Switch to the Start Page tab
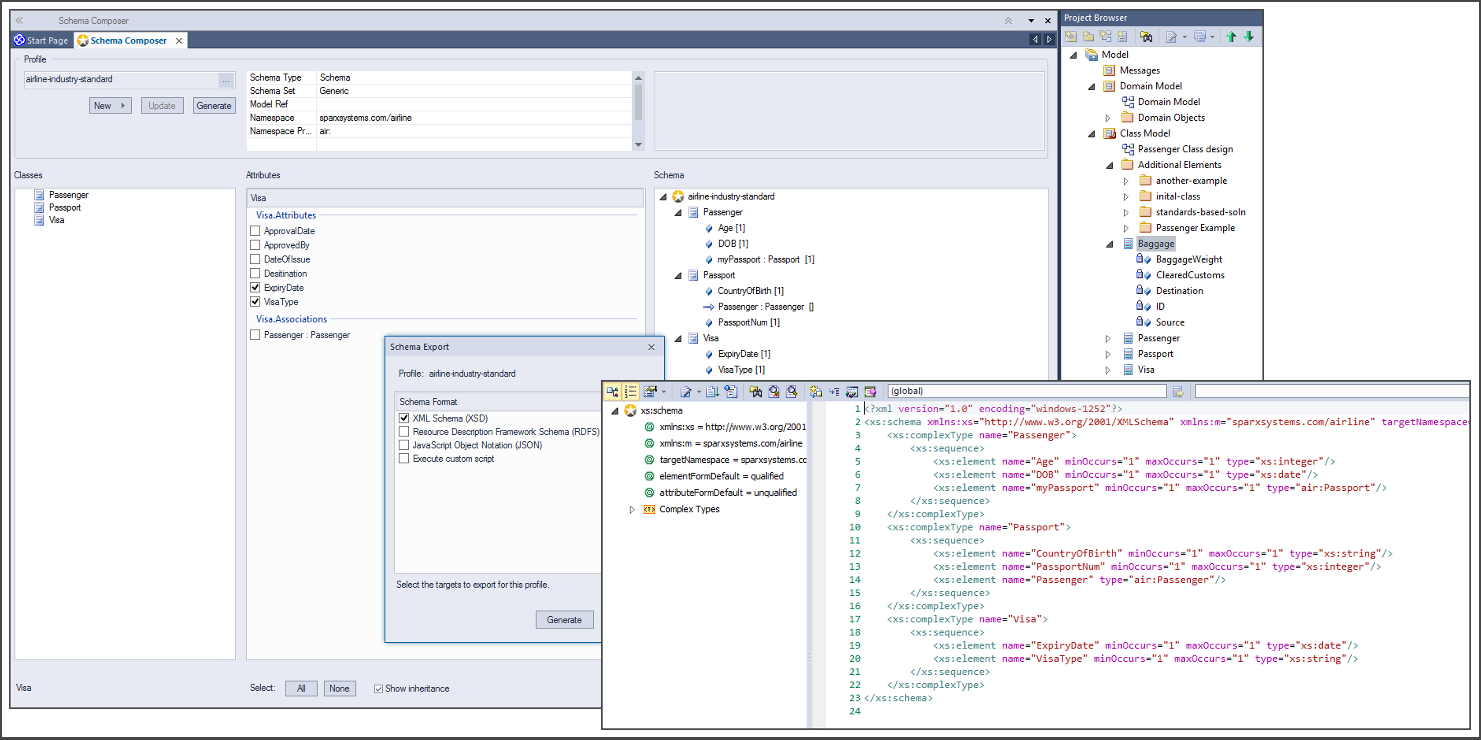The image size is (1481, 740). pos(41,40)
